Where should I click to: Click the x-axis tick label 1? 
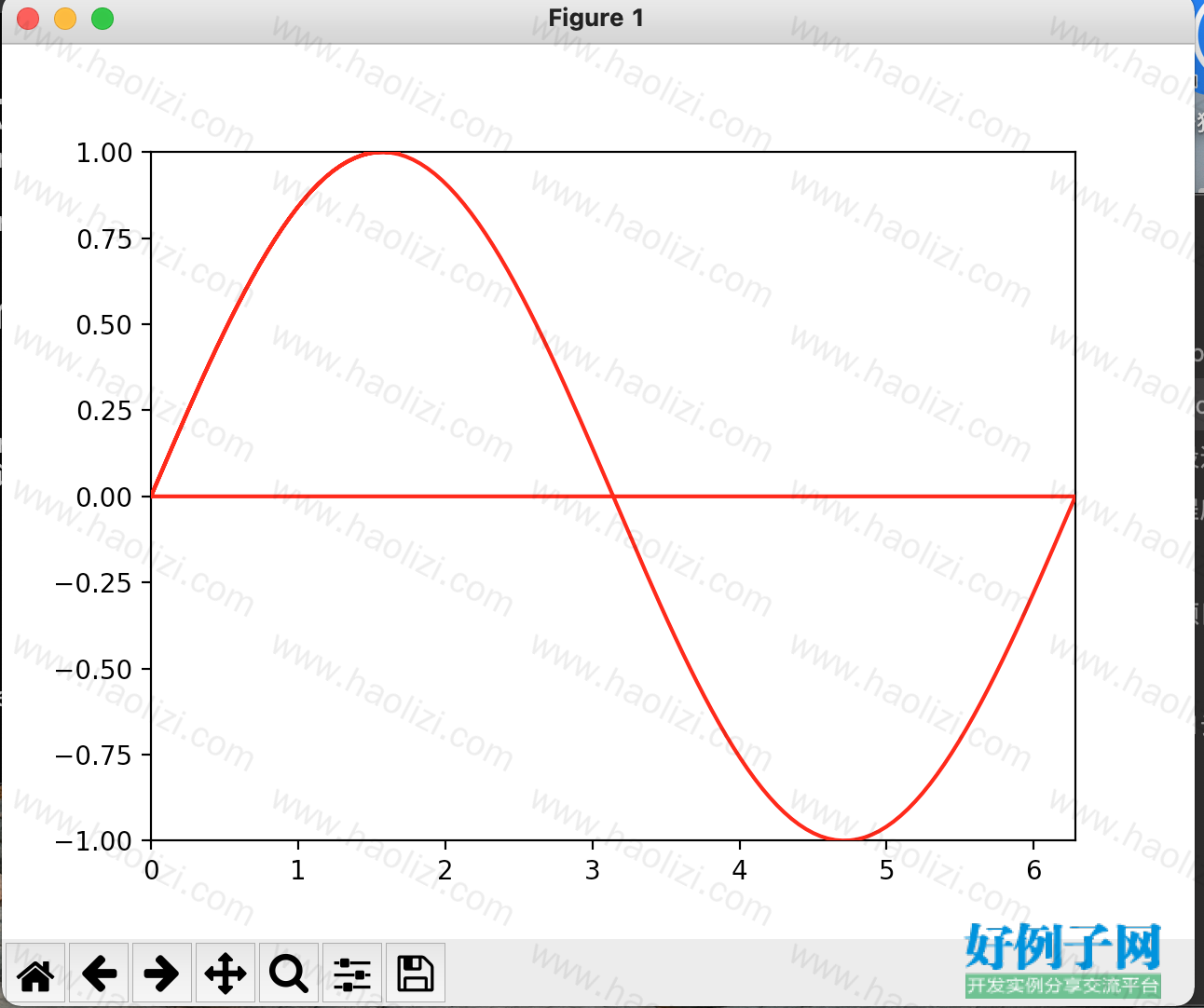tap(298, 870)
